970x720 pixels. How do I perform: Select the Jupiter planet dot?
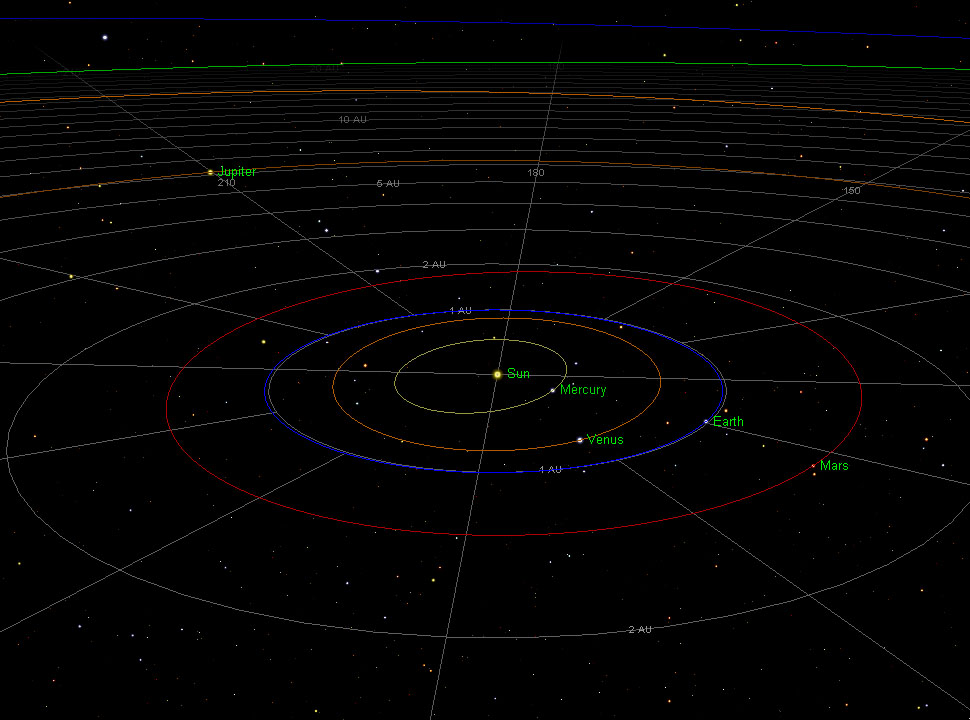(x=210, y=173)
